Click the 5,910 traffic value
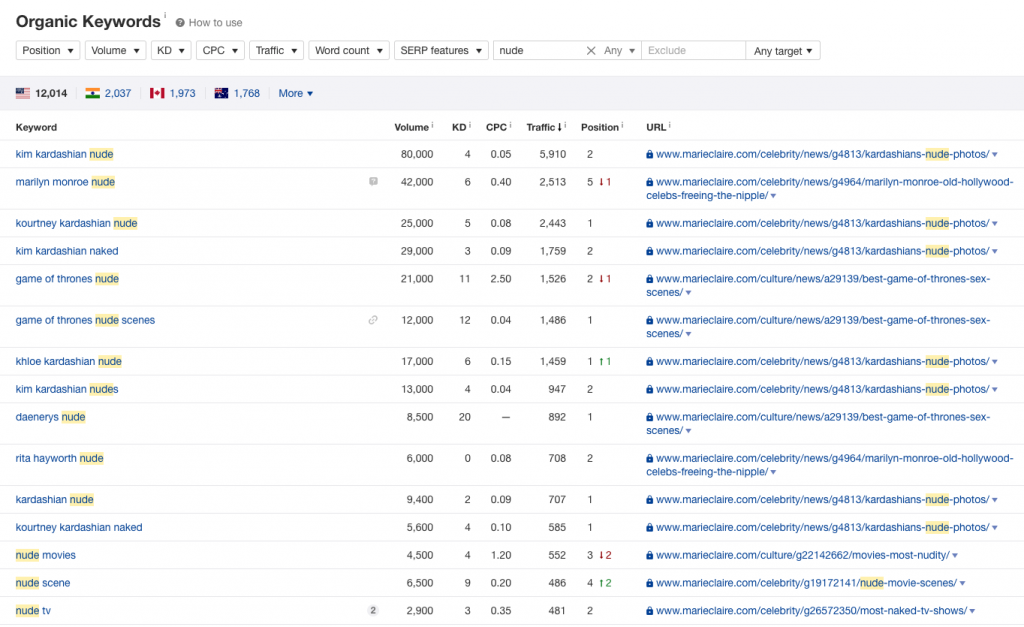The width and height of the screenshot is (1024, 627). click(552, 154)
